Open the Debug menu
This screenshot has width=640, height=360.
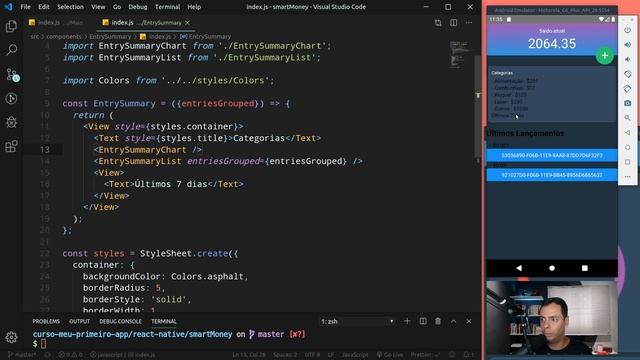tap(138, 7)
